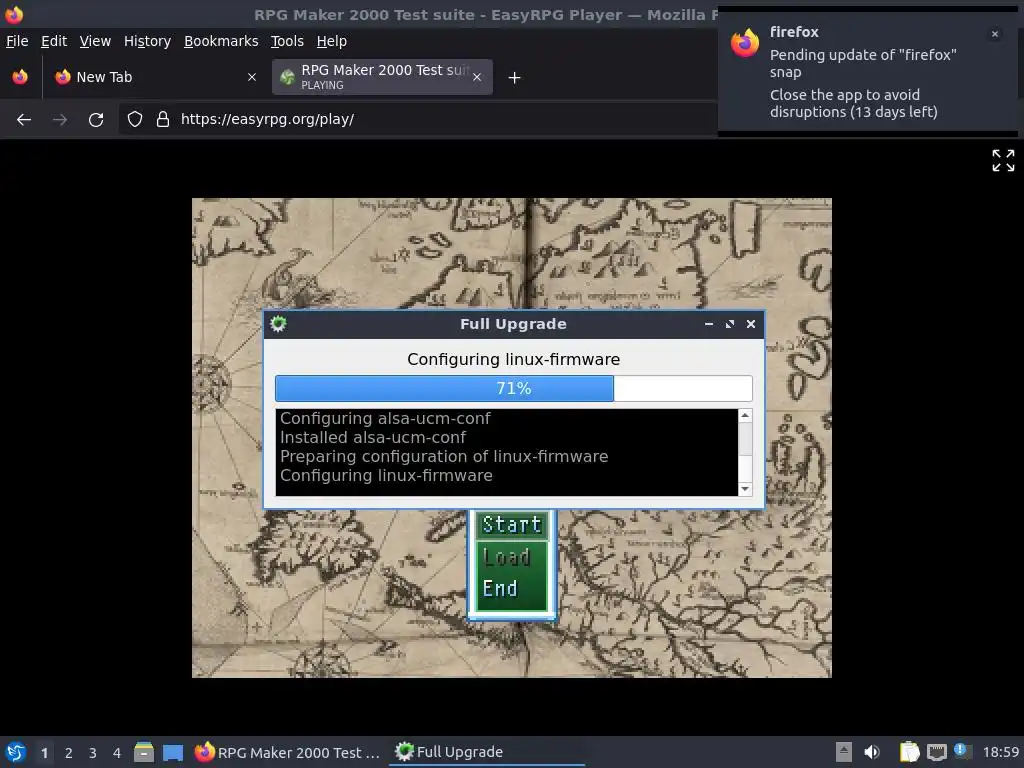
Task: Reload the current page
Action: point(96,120)
